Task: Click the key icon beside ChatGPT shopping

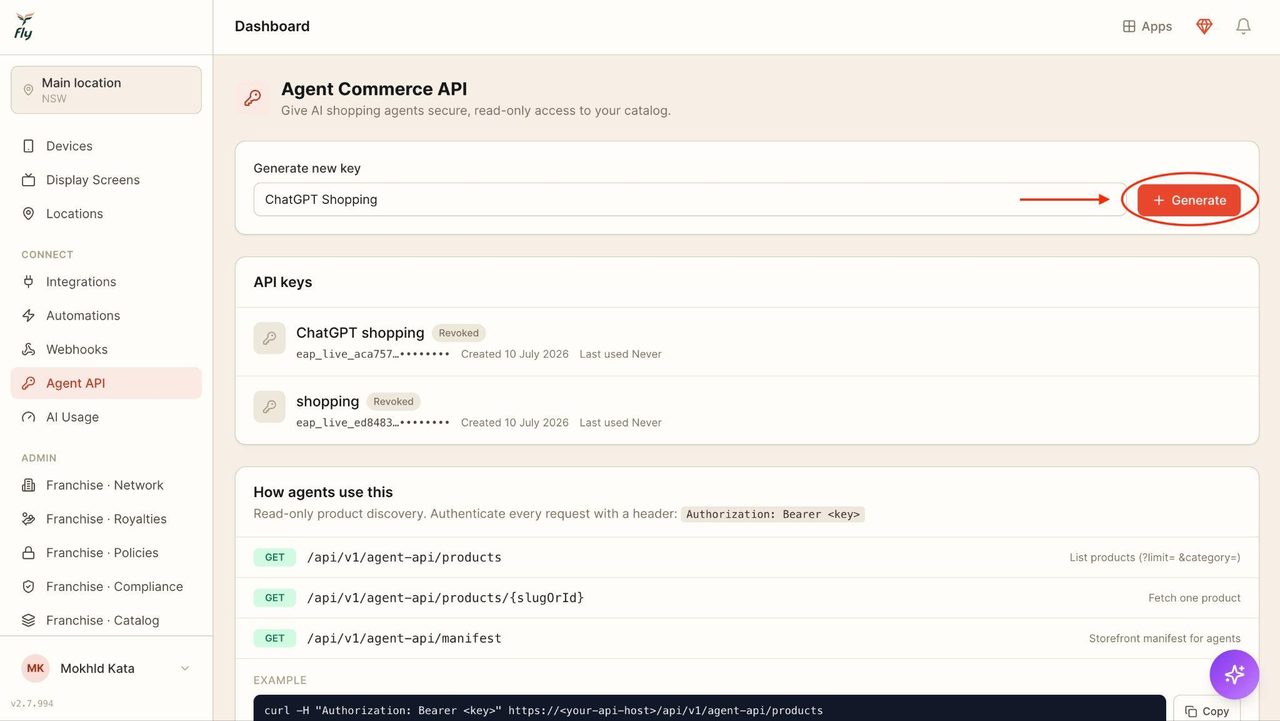Action: click(x=269, y=338)
